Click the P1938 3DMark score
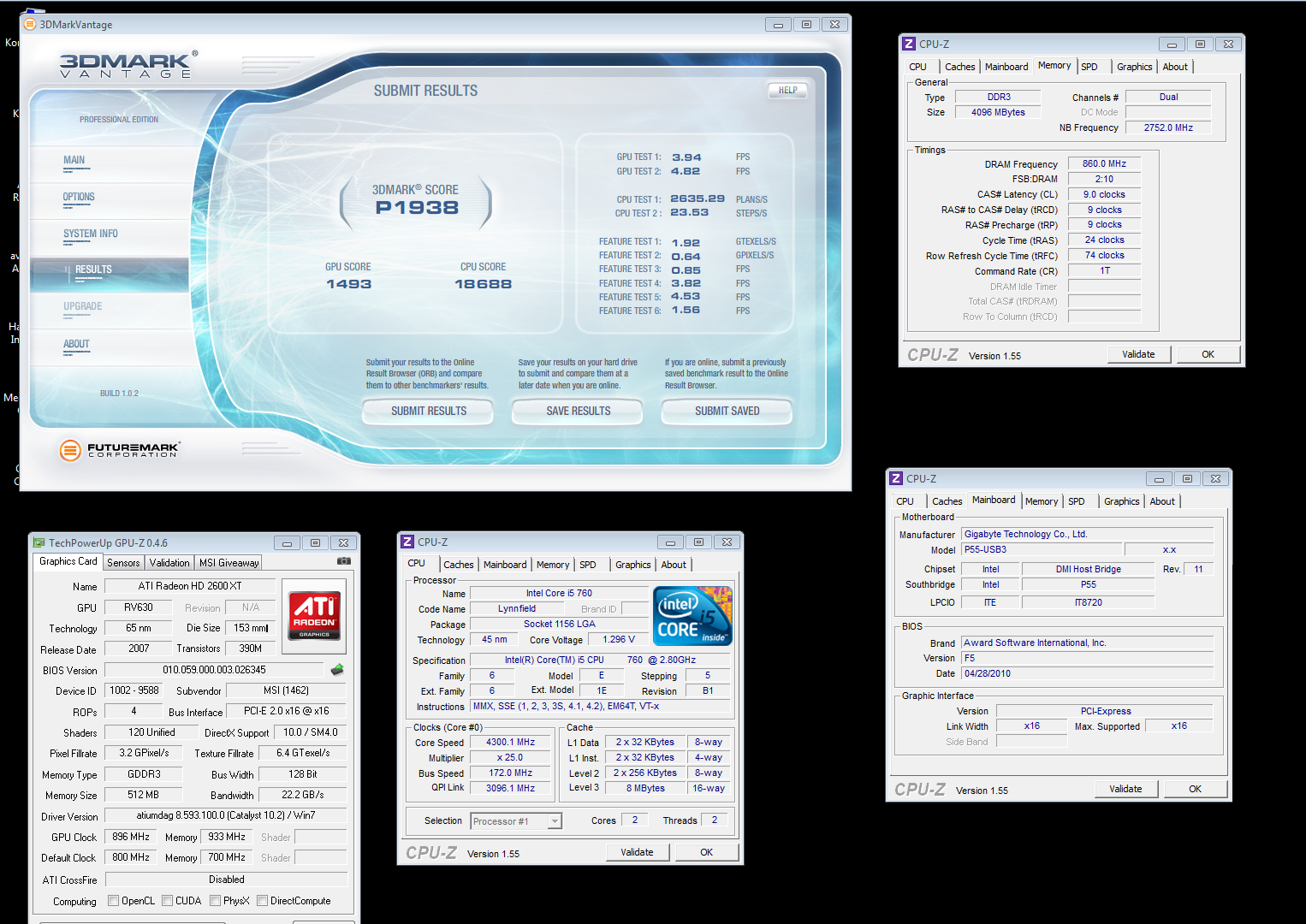The height and width of the screenshot is (924, 1306). pos(417,207)
